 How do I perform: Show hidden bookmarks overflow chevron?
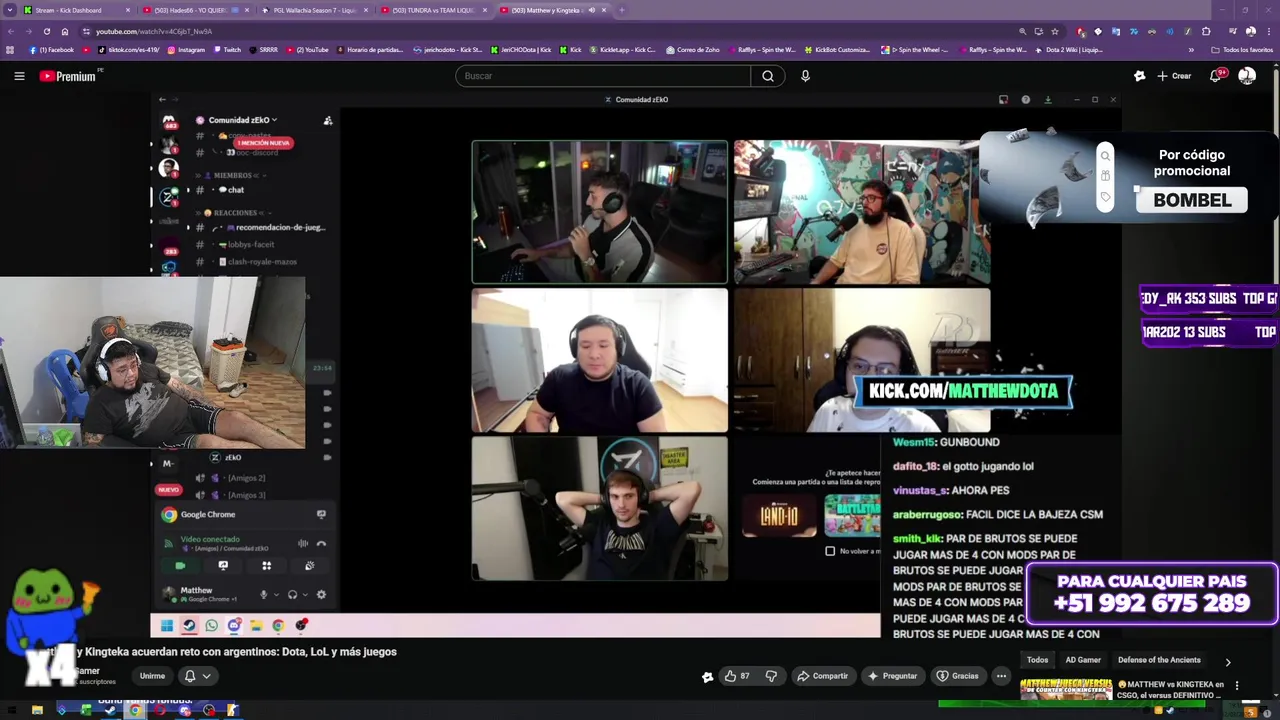tap(1191, 50)
